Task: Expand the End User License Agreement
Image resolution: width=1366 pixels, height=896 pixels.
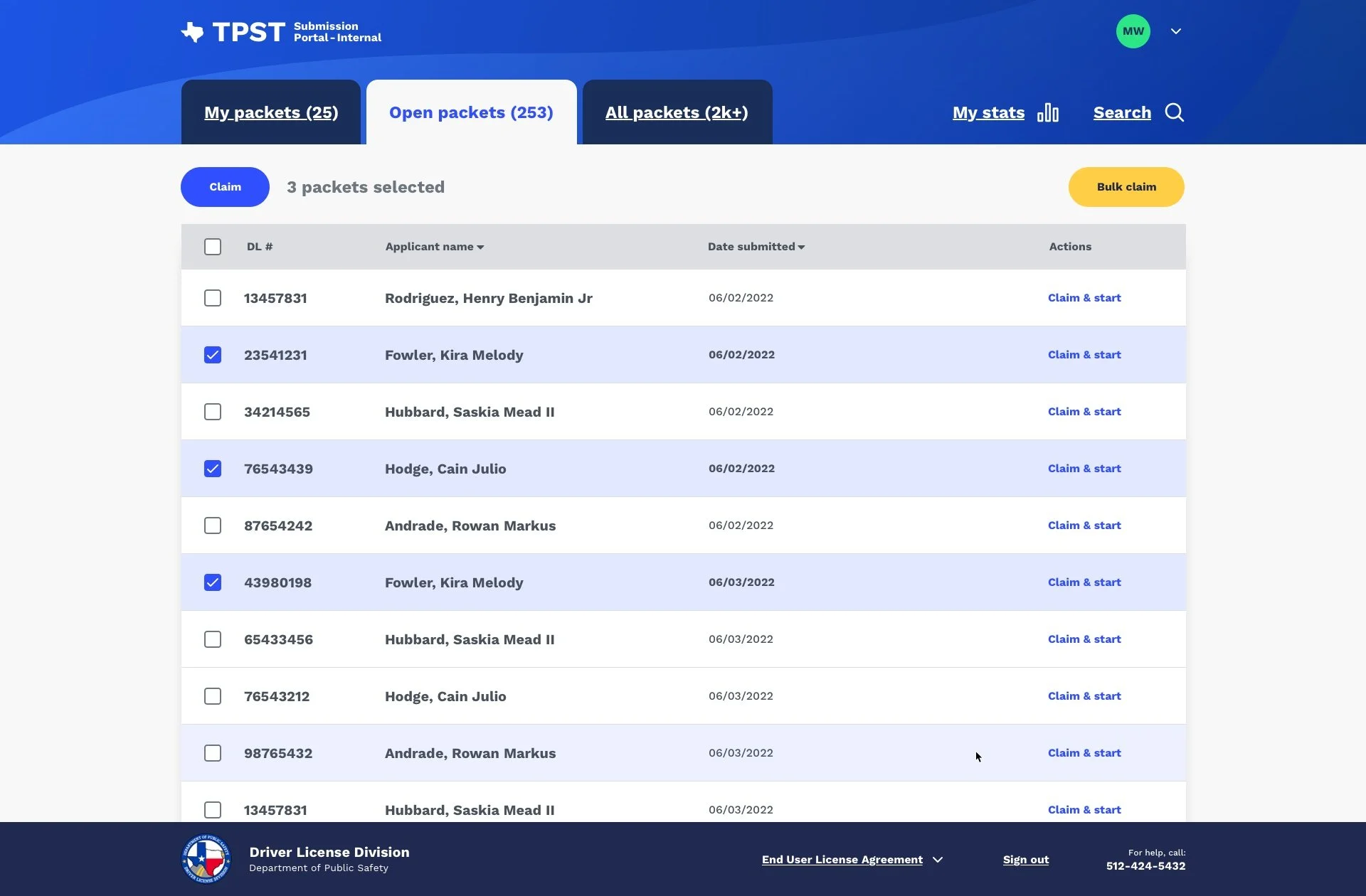Action: (939, 859)
